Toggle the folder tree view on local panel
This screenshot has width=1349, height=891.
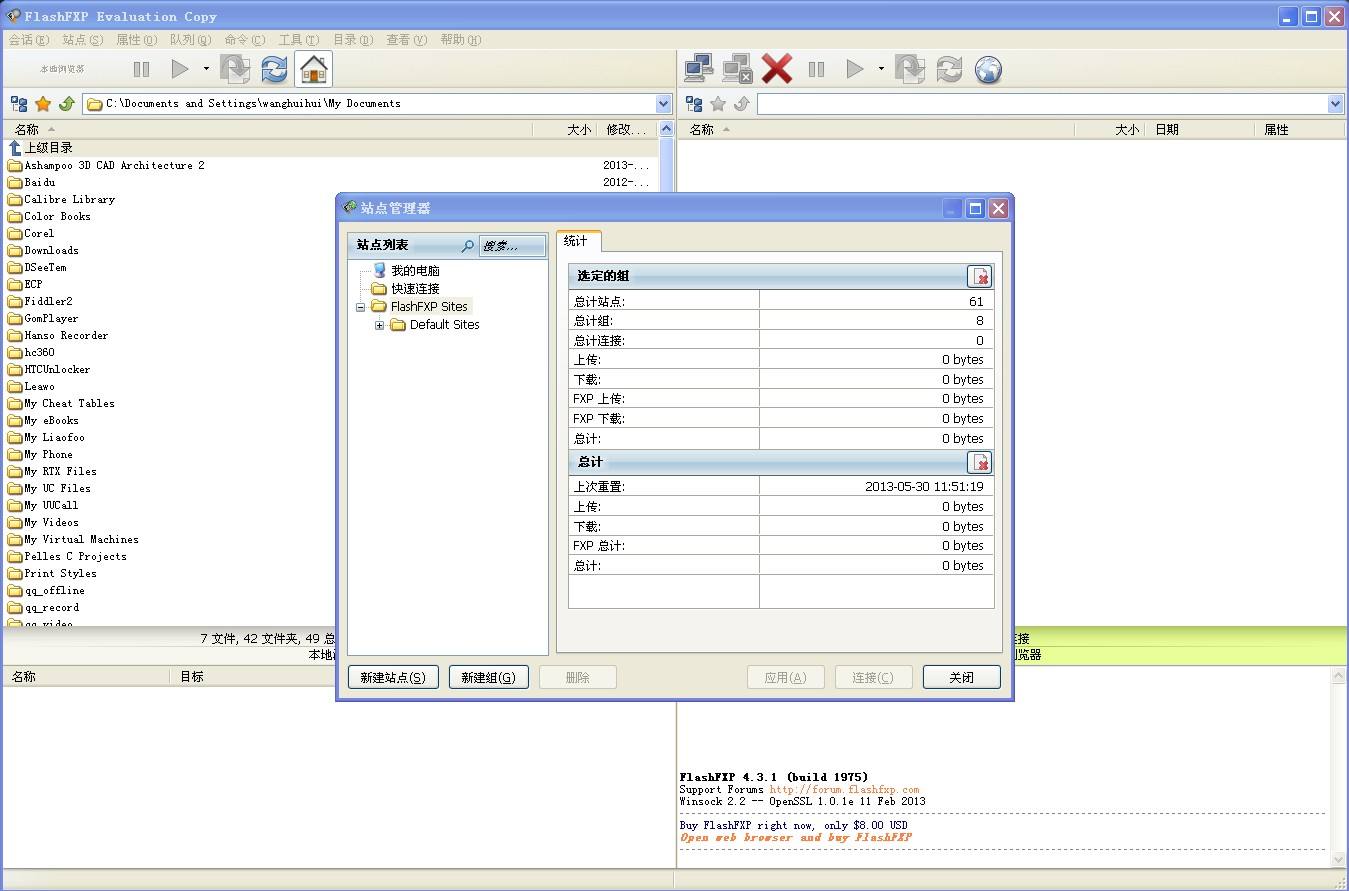point(18,103)
